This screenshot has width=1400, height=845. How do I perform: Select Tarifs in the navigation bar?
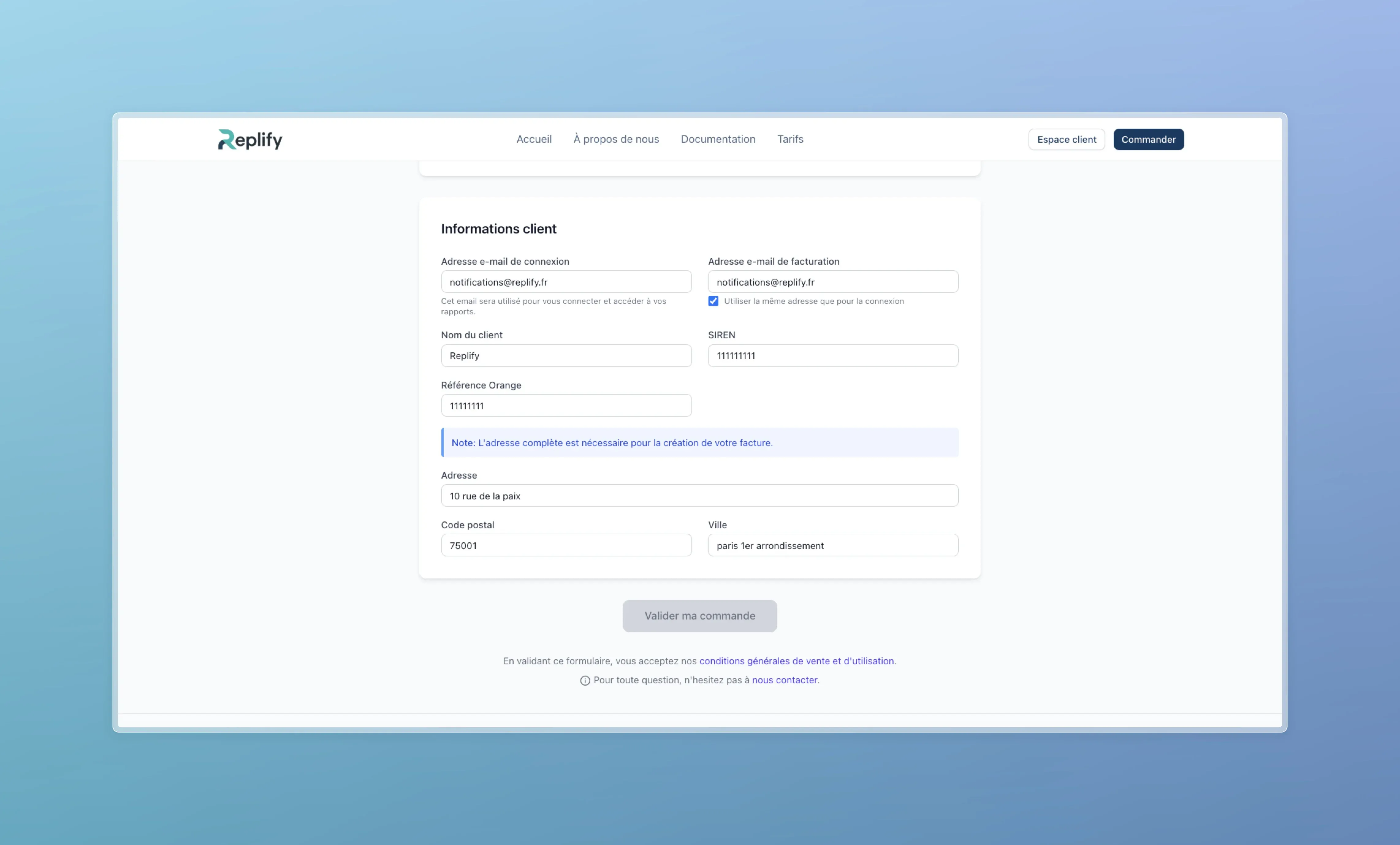(790, 139)
